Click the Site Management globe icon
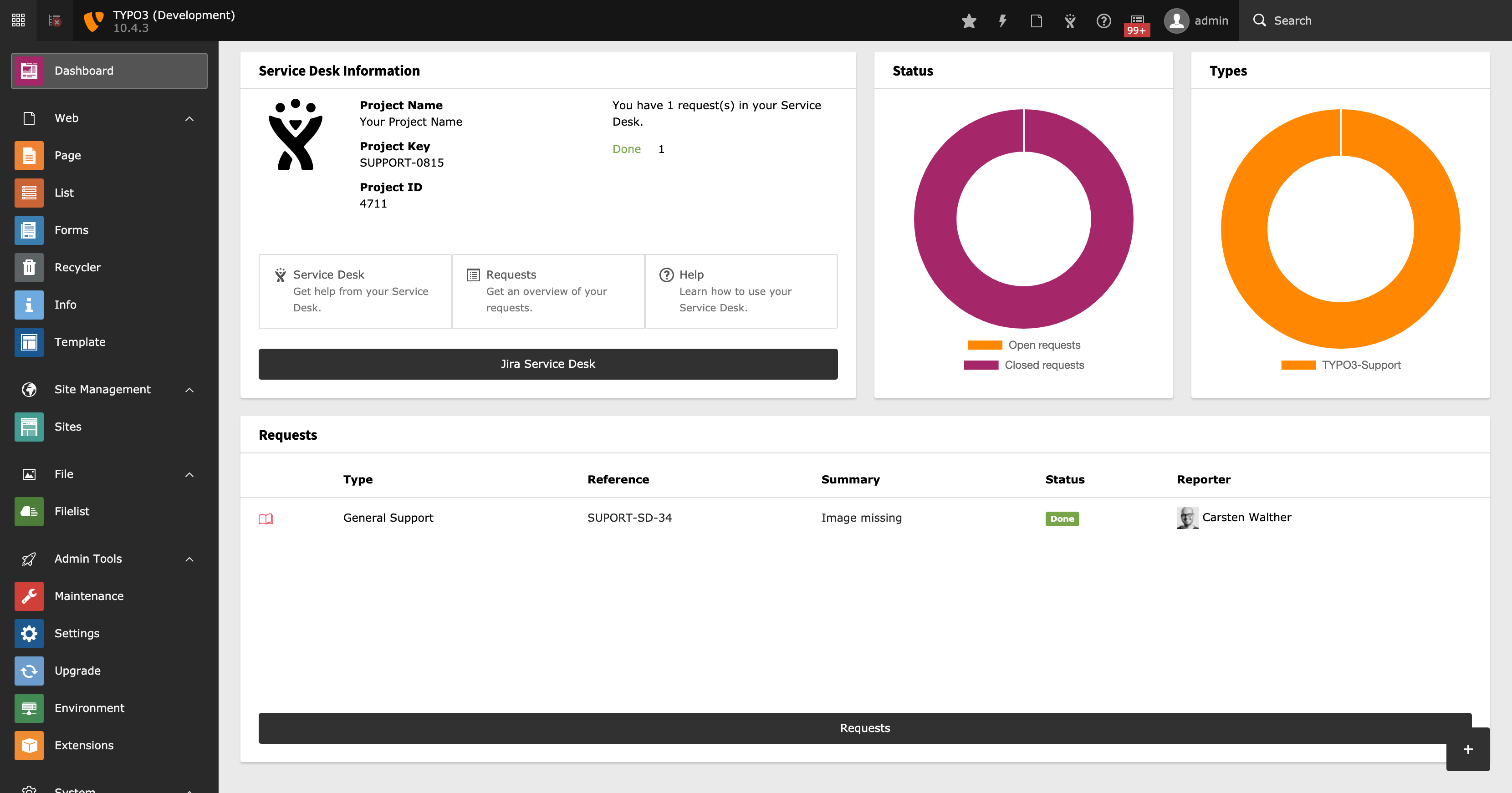 (29, 390)
